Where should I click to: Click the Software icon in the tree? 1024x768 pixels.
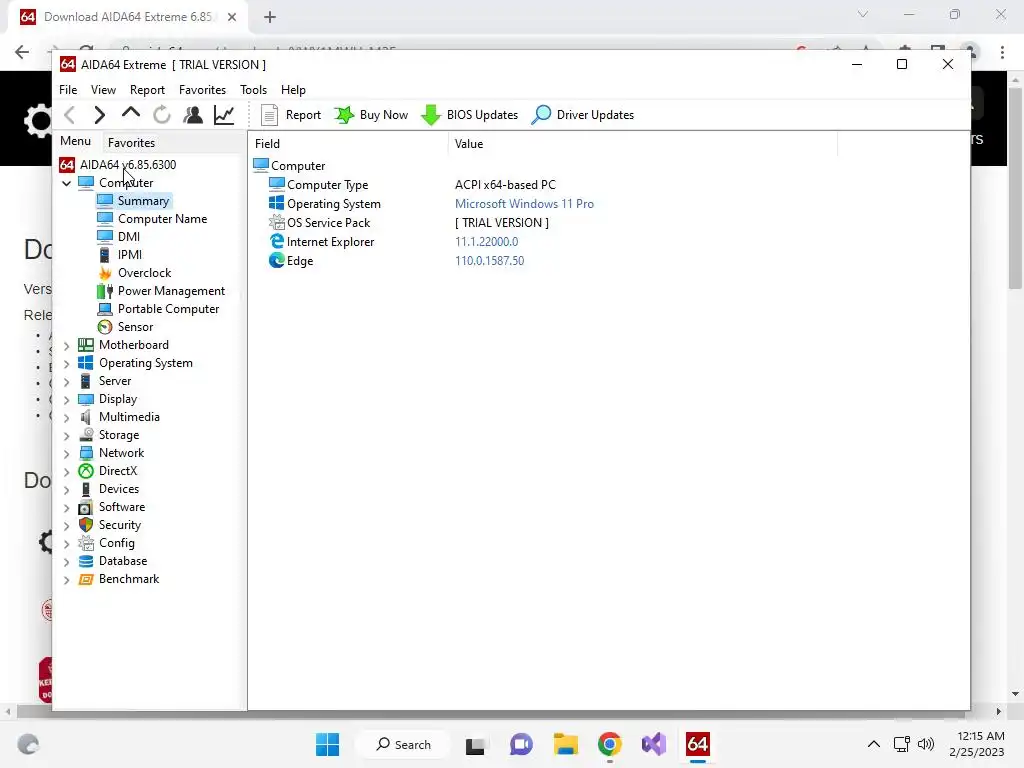click(x=86, y=507)
